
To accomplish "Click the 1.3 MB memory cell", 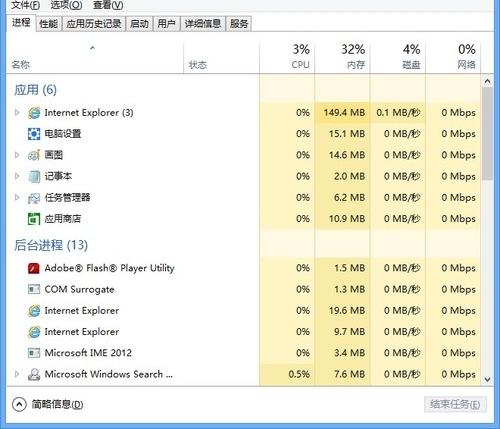I will [342, 289].
